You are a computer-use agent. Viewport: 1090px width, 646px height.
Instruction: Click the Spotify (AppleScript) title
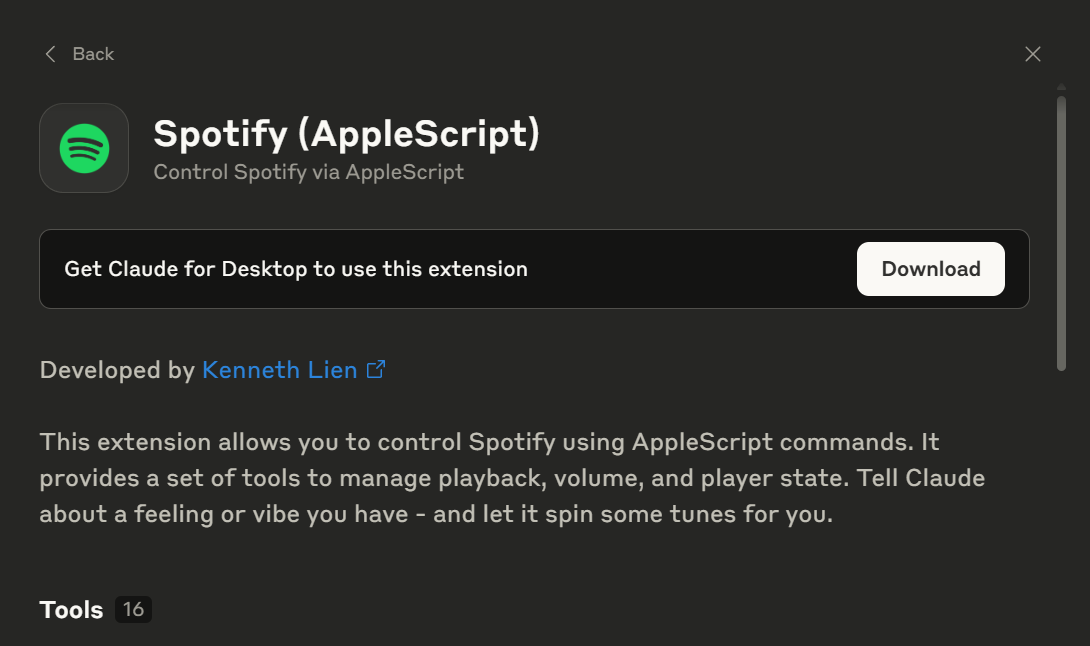pos(346,133)
